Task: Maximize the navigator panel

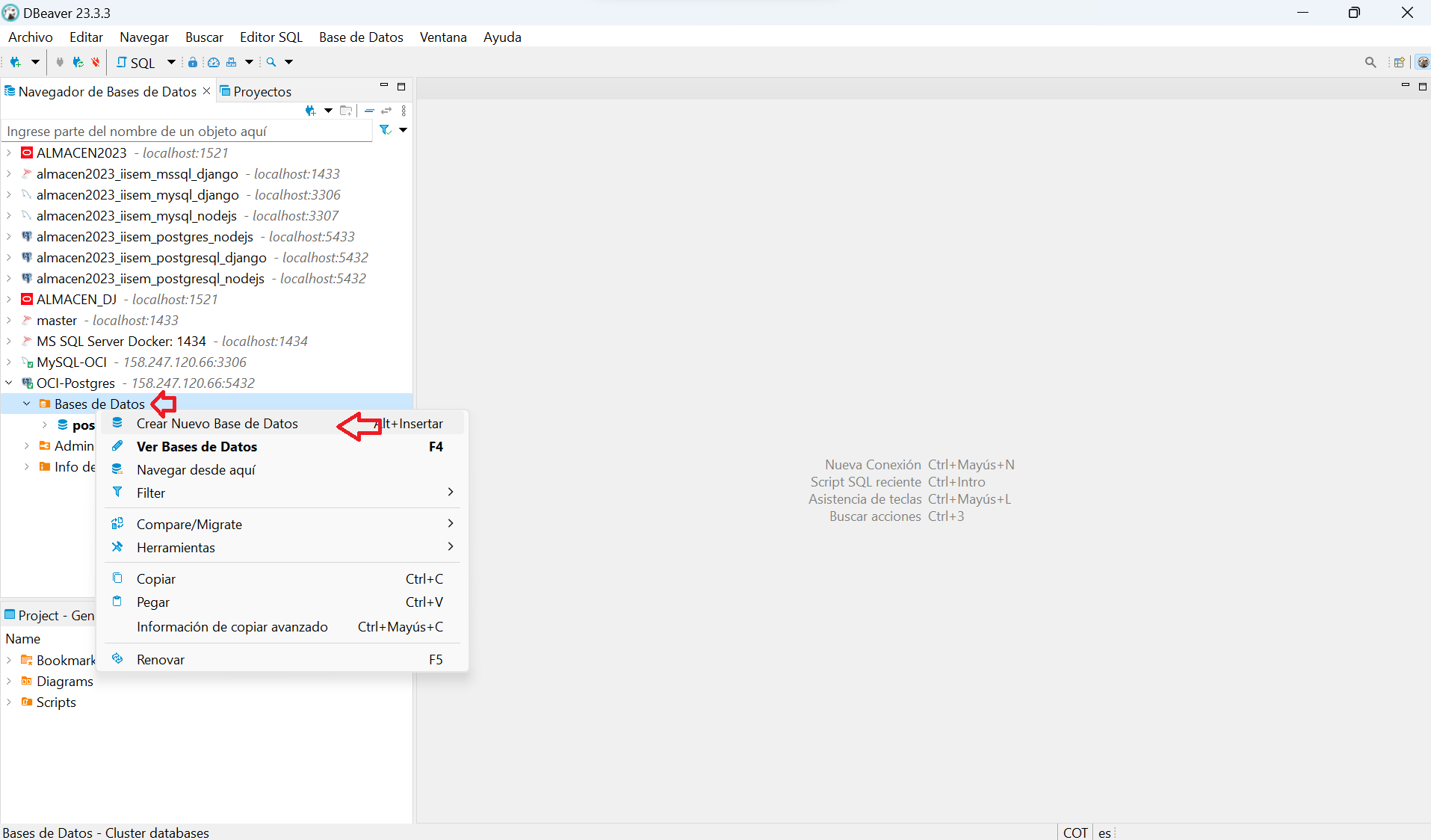Action: pyautogui.click(x=401, y=87)
